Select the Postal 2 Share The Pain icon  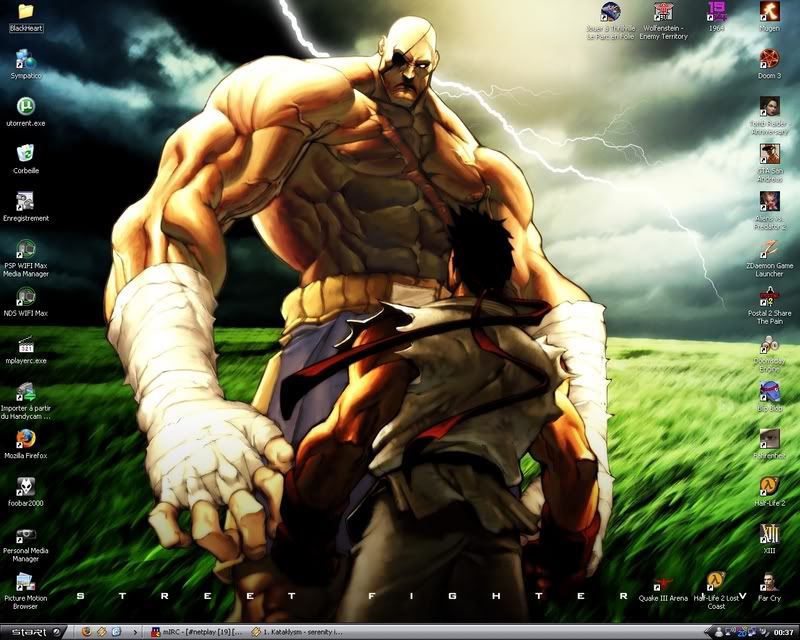(x=769, y=306)
